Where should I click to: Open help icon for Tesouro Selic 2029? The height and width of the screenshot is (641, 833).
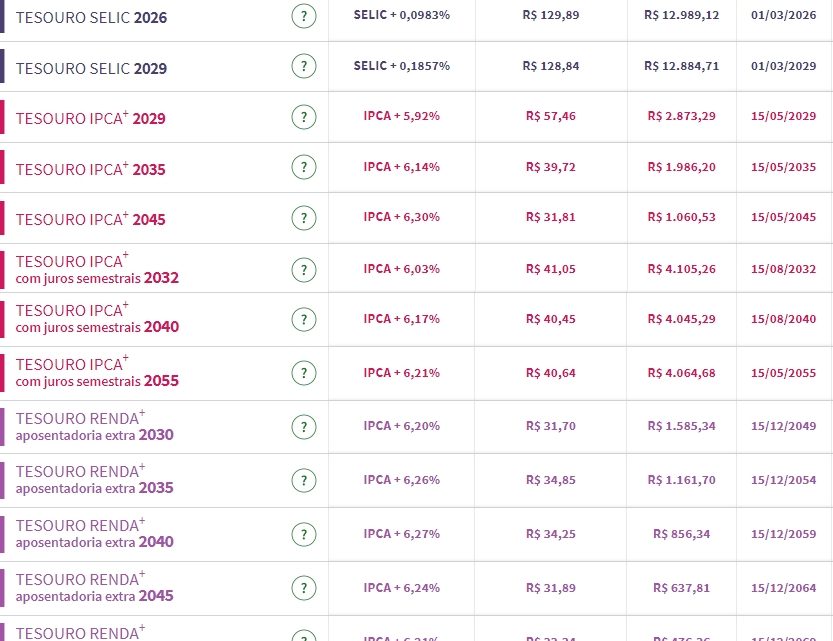304,66
